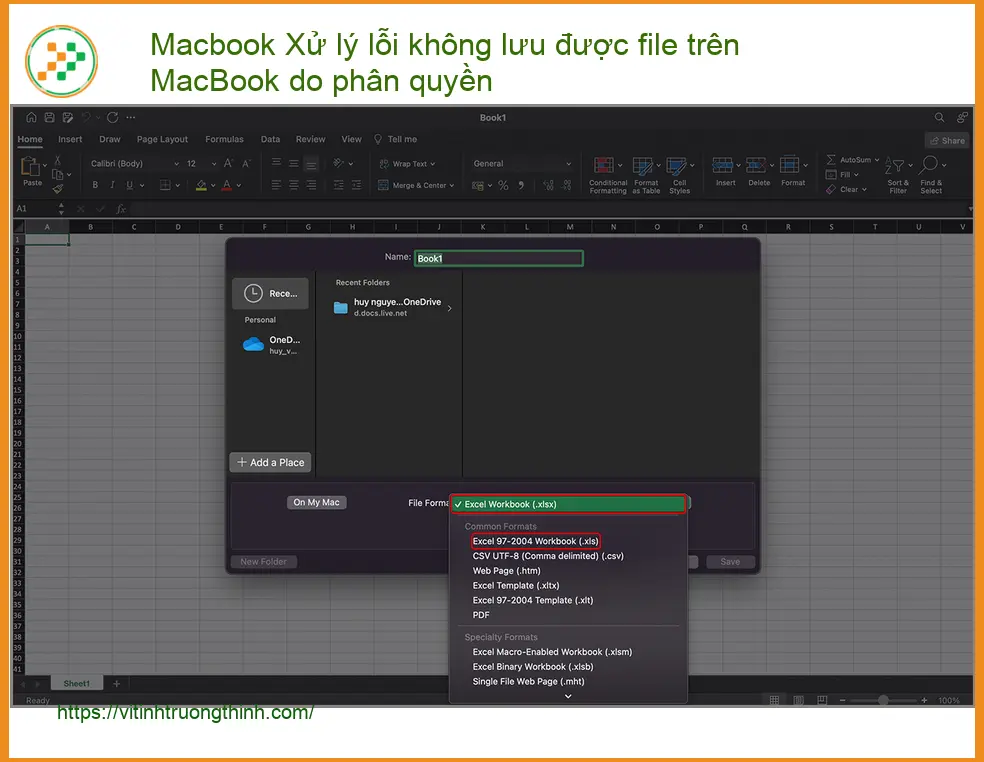Click the Undo arrow icon
The width and height of the screenshot is (984, 762).
pyautogui.click(x=87, y=117)
